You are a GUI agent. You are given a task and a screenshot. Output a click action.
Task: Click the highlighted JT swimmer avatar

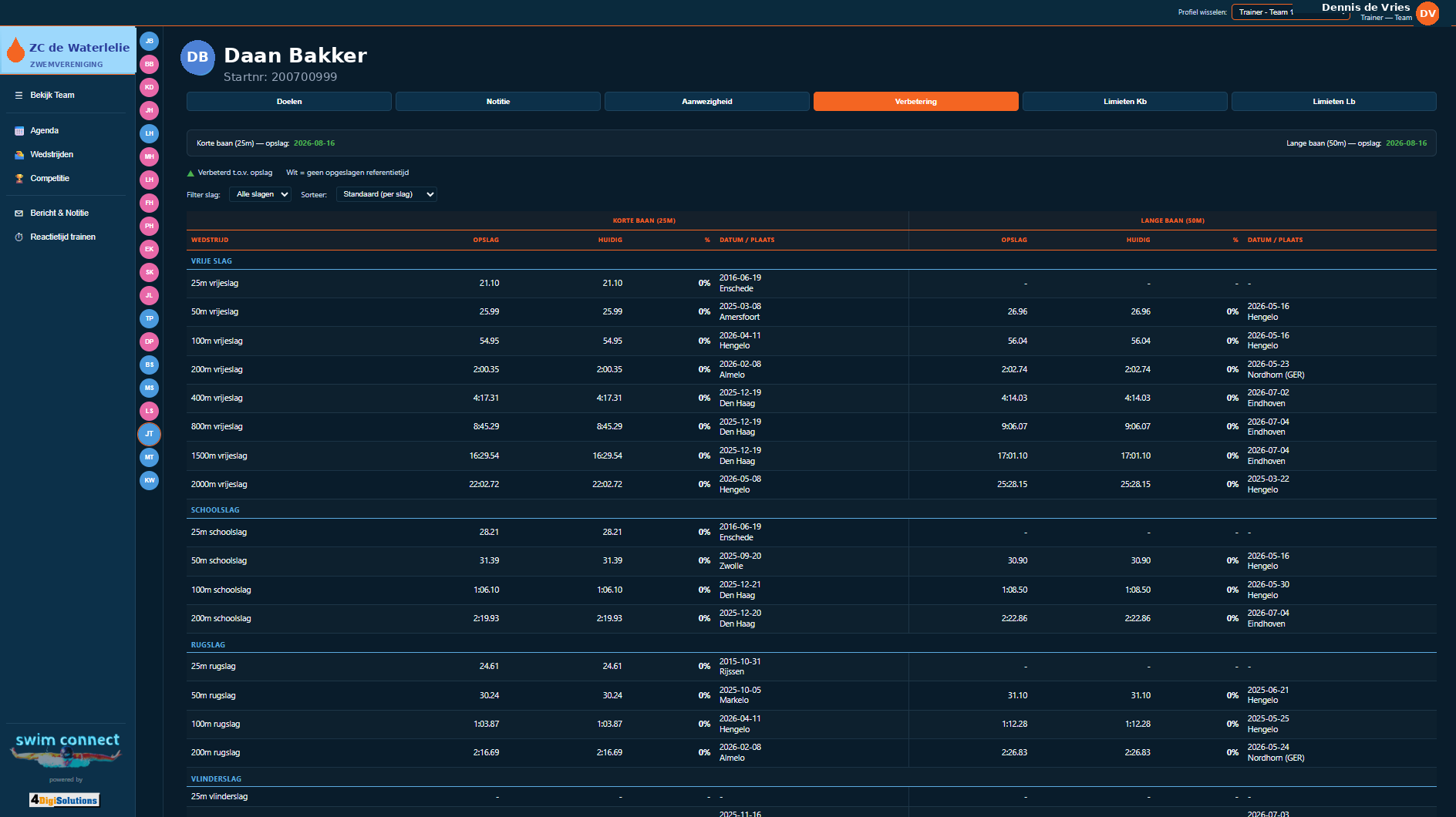(150, 434)
